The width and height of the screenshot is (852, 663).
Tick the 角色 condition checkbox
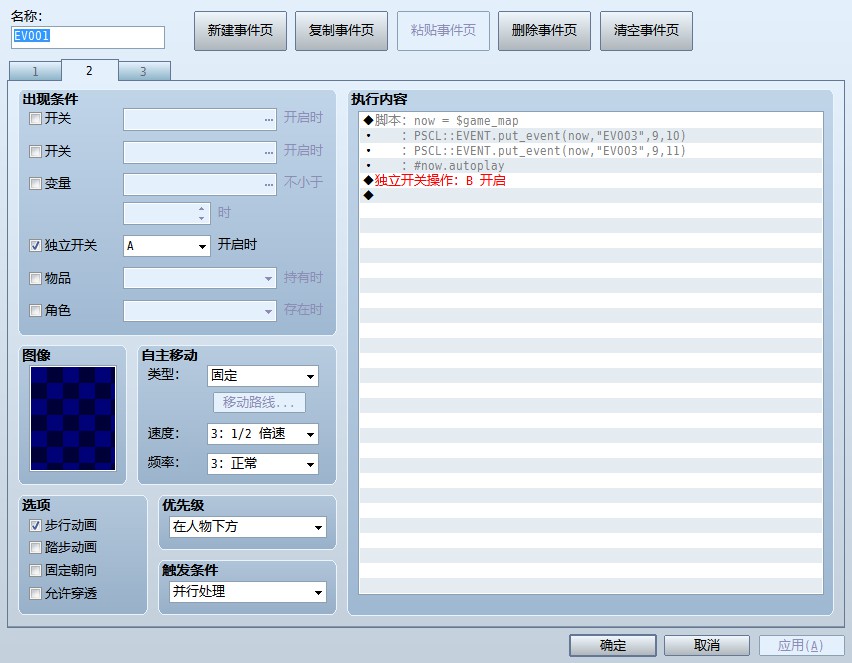[35, 310]
